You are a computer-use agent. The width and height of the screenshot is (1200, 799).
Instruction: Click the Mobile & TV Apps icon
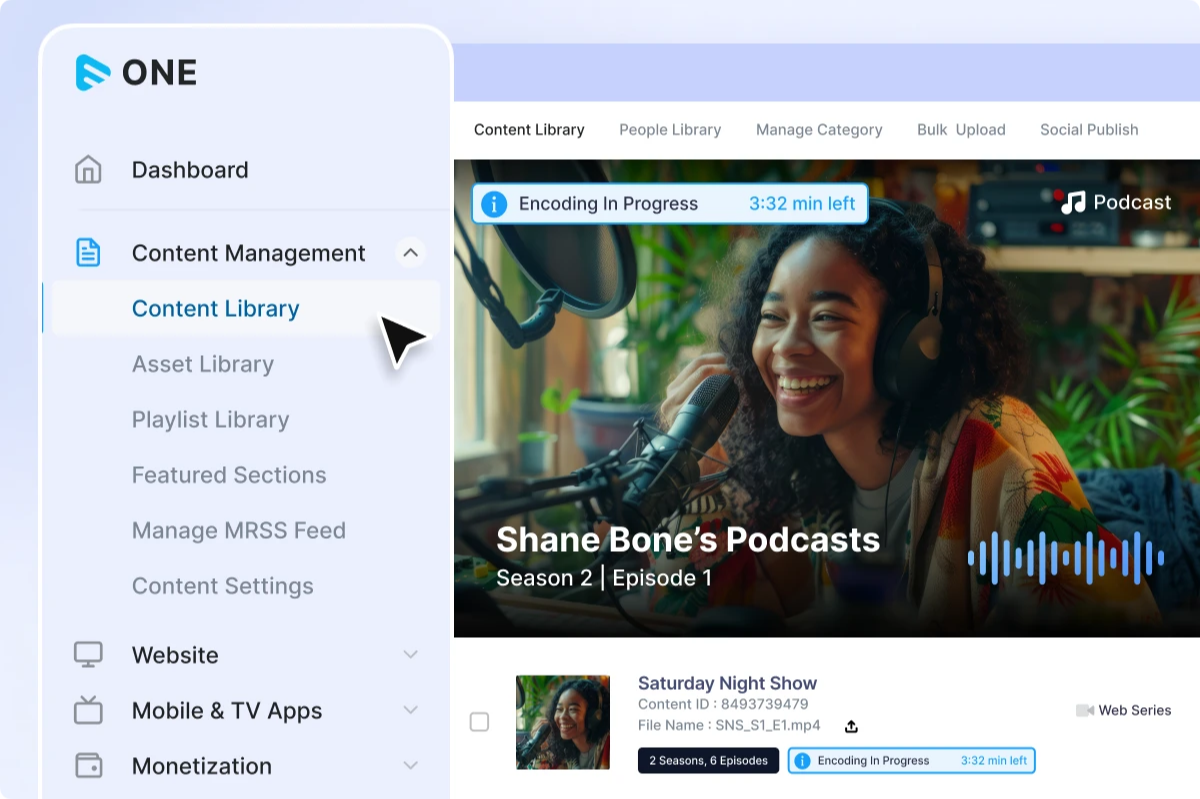88,710
